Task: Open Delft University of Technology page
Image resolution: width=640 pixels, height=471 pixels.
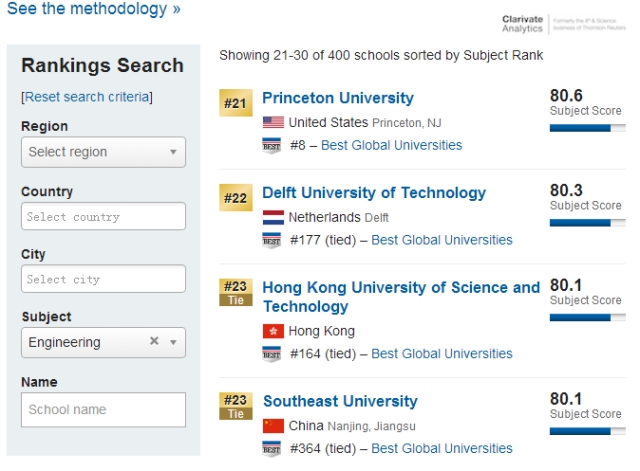Action: [374, 193]
